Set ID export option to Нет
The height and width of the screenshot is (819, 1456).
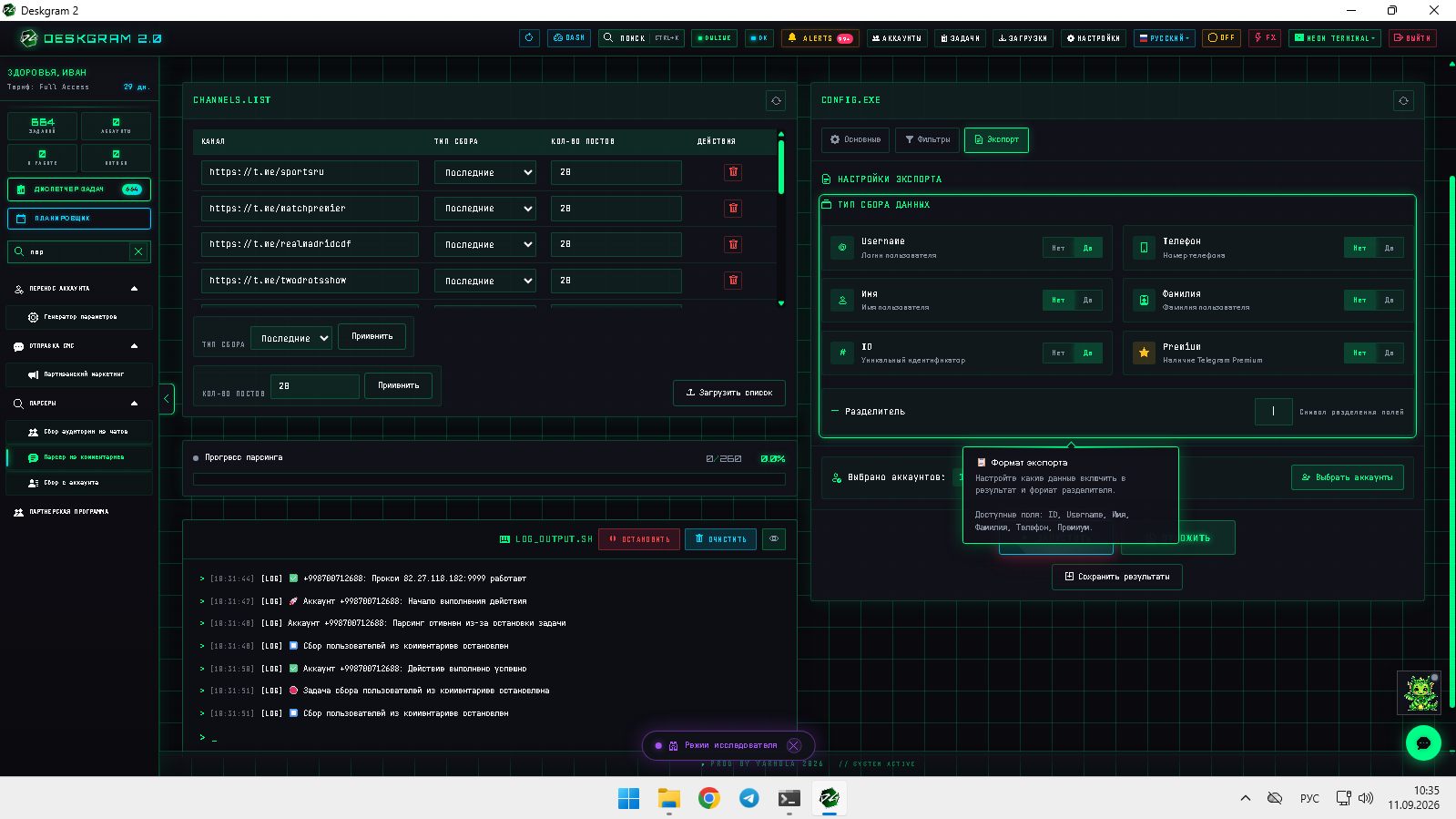pos(1058,353)
